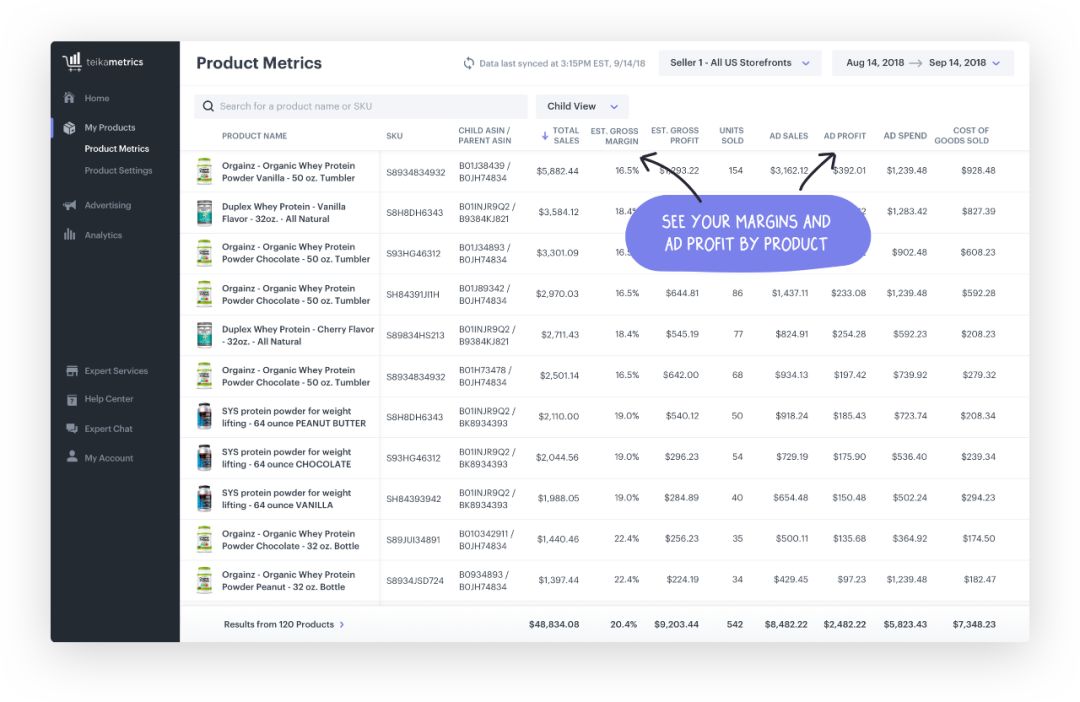The image size is (1080, 702).
Task: Click the Expert Chat bubbles icon
Action: point(72,429)
